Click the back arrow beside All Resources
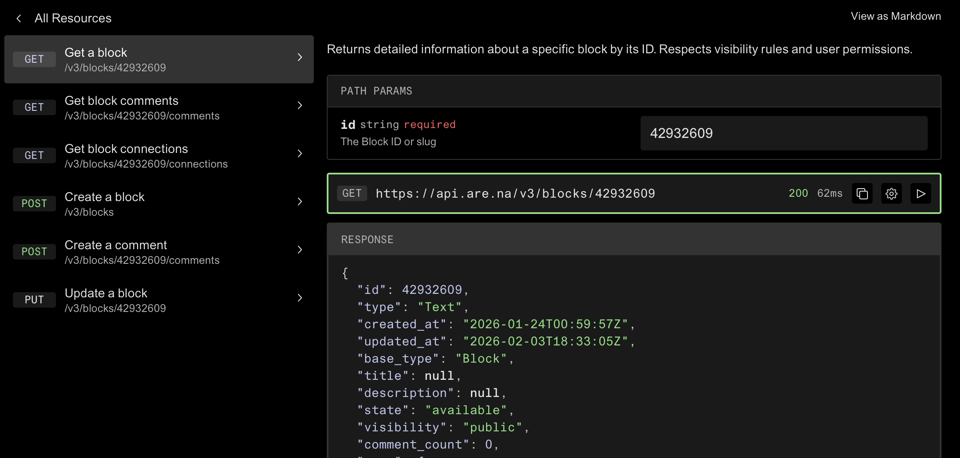 click(x=19, y=18)
